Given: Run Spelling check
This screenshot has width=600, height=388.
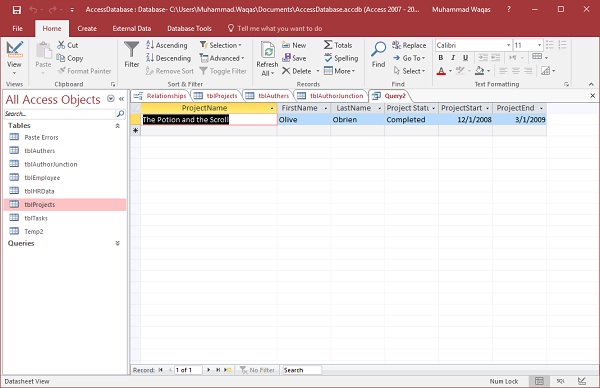Looking at the screenshot, I should 341,58.
